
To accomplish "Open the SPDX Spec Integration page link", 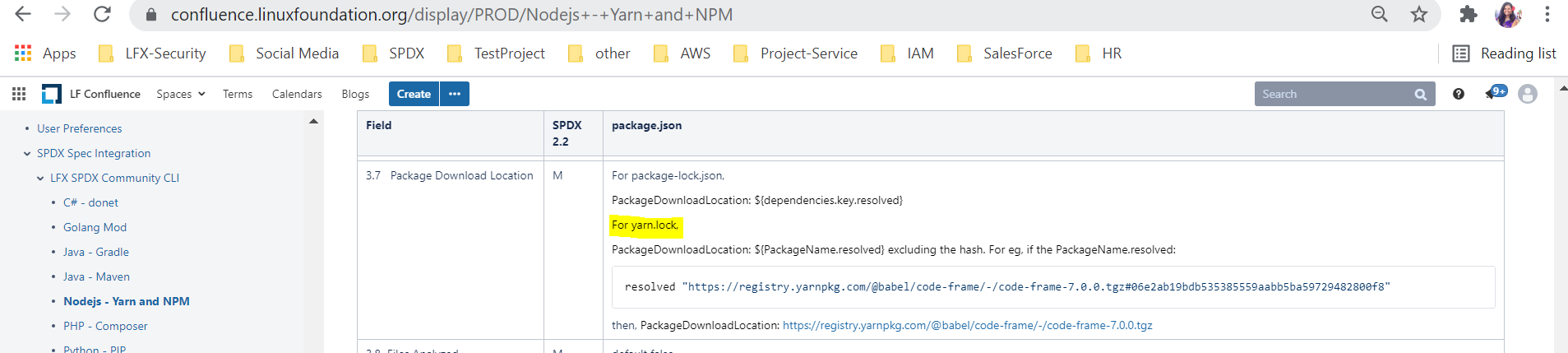I will [x=94, y=153].
